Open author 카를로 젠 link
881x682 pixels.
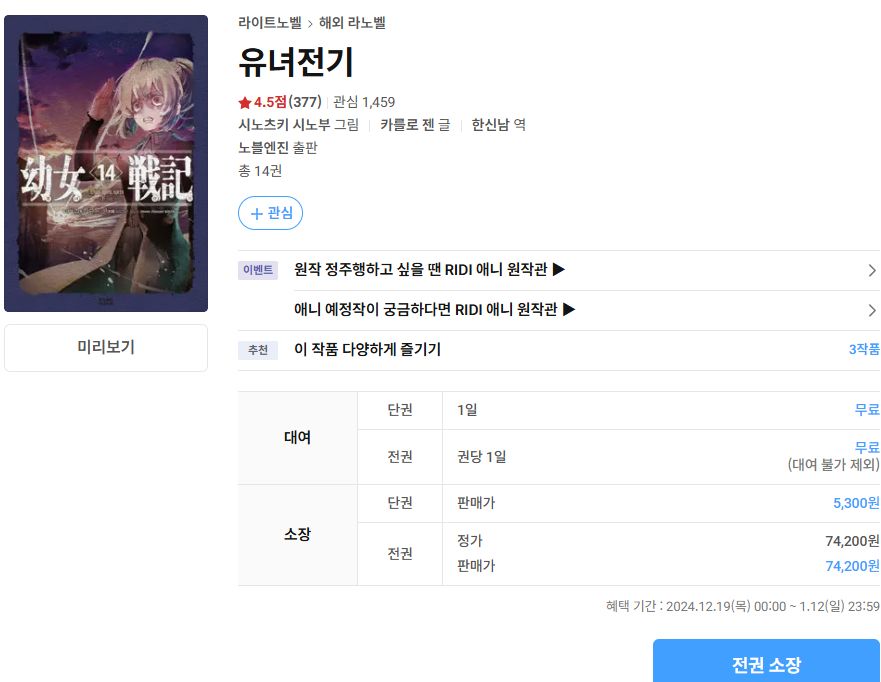click(x=407, y=125)
